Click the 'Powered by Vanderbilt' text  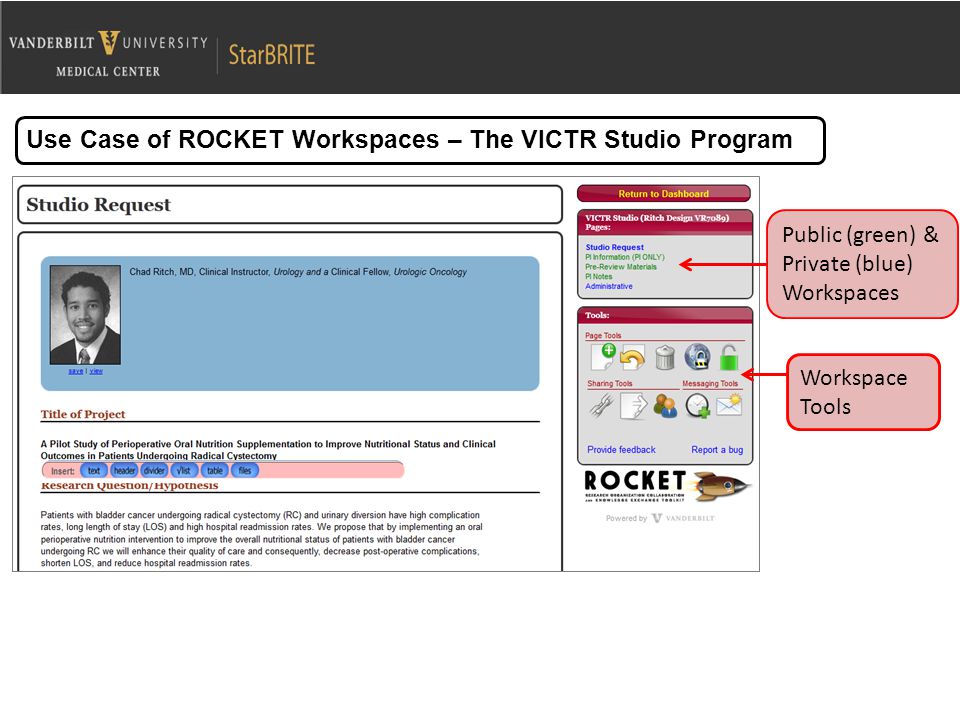(x=660, y=518)
